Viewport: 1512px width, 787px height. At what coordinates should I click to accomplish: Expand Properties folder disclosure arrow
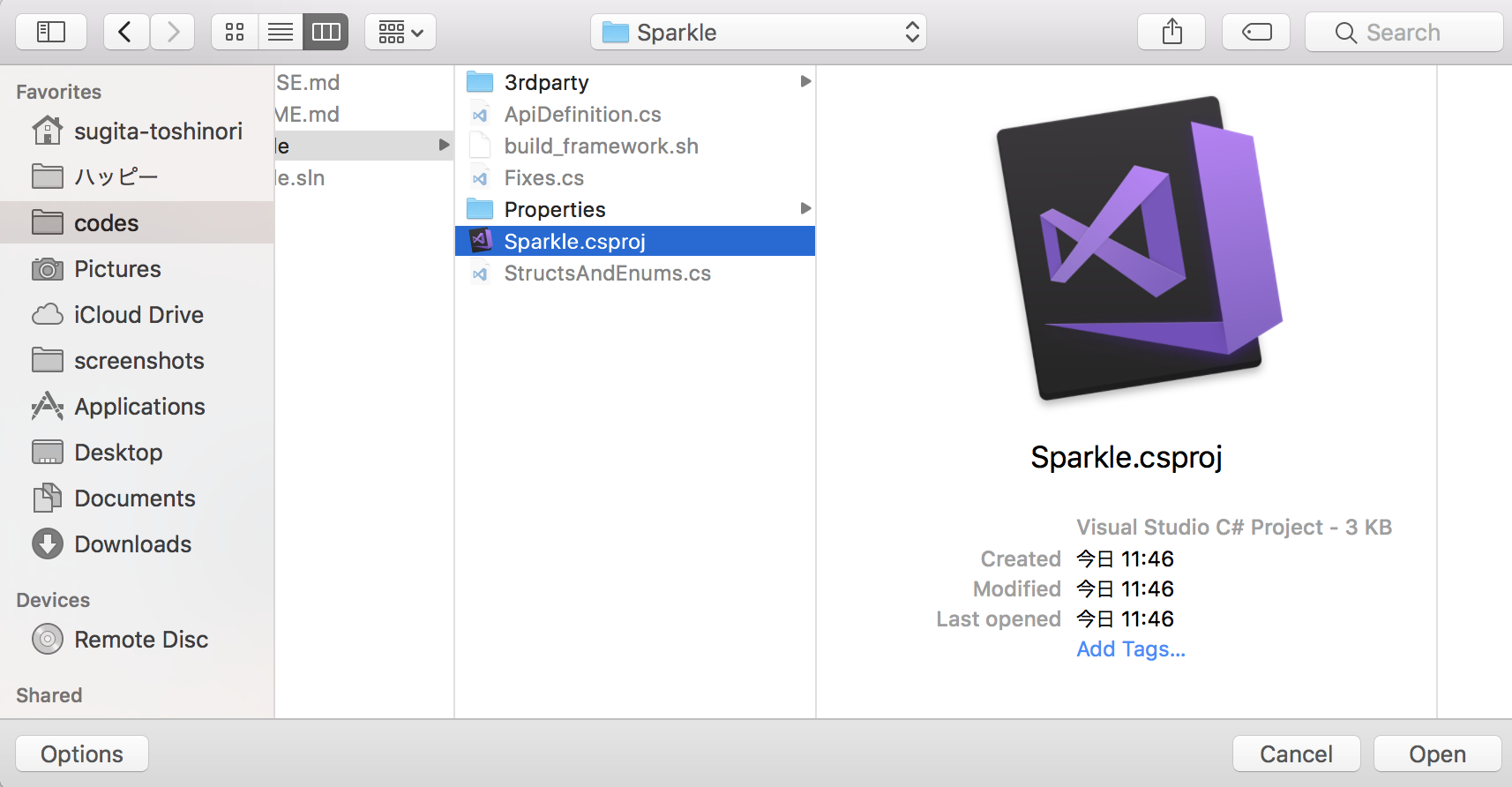805,208
